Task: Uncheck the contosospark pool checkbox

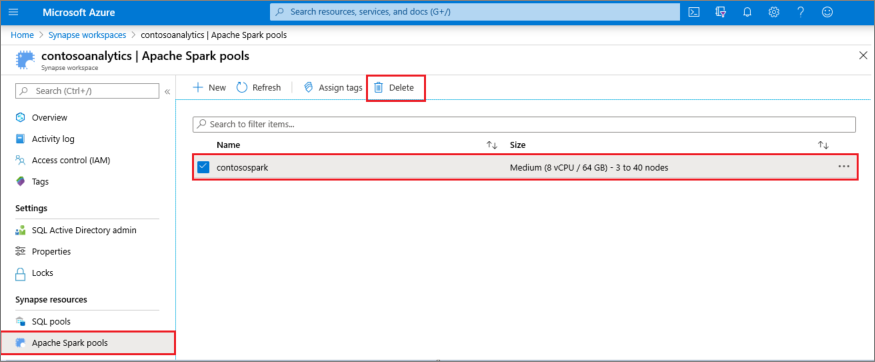Action: pos(203,167)
